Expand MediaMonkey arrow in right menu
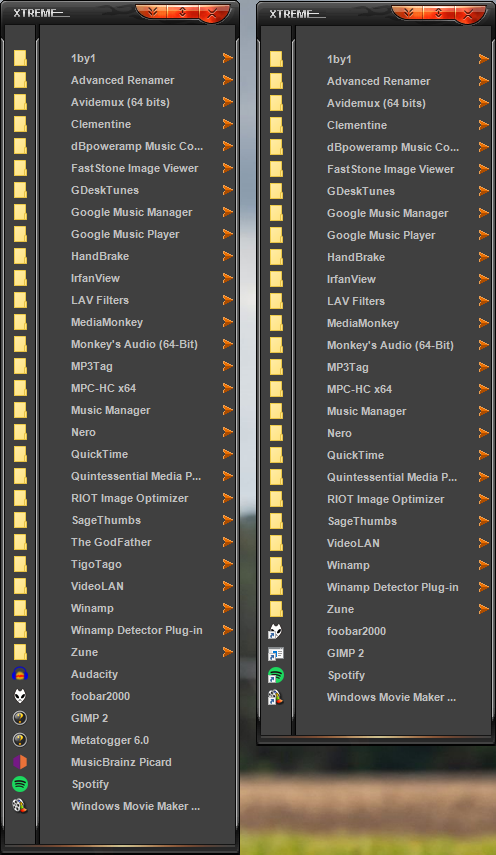 point(484,323)
